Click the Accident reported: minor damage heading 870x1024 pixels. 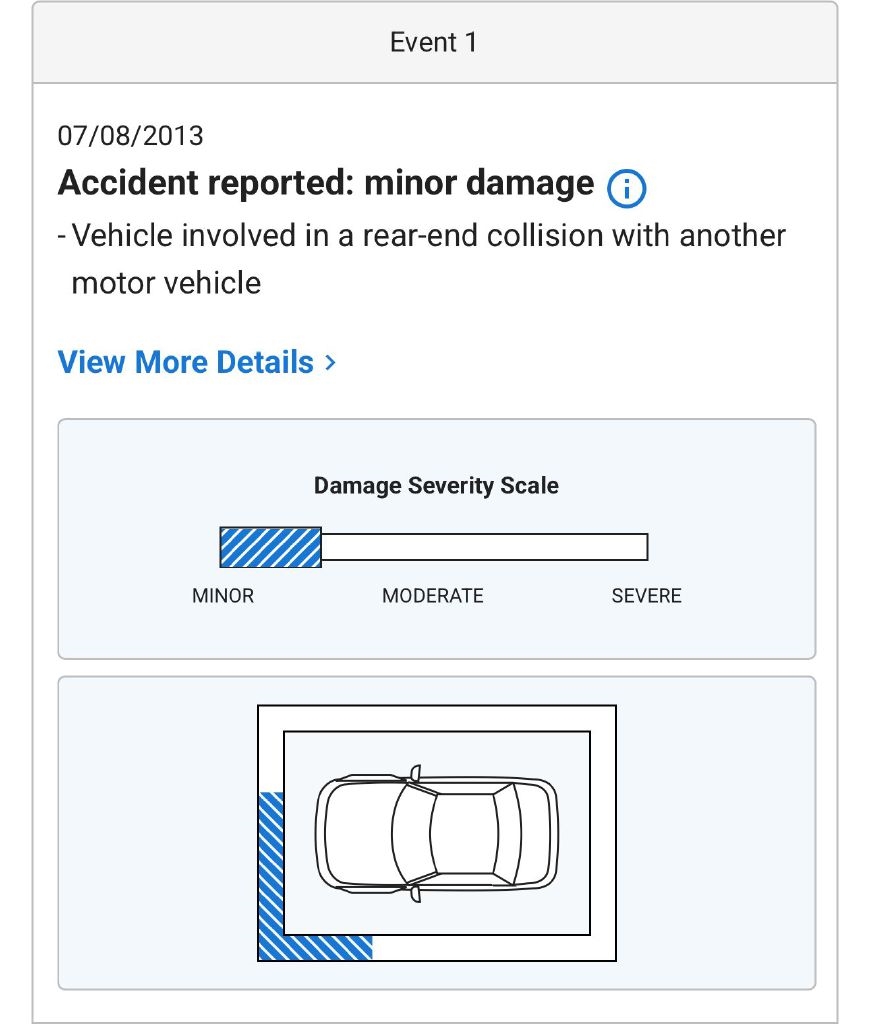(326, 184)
